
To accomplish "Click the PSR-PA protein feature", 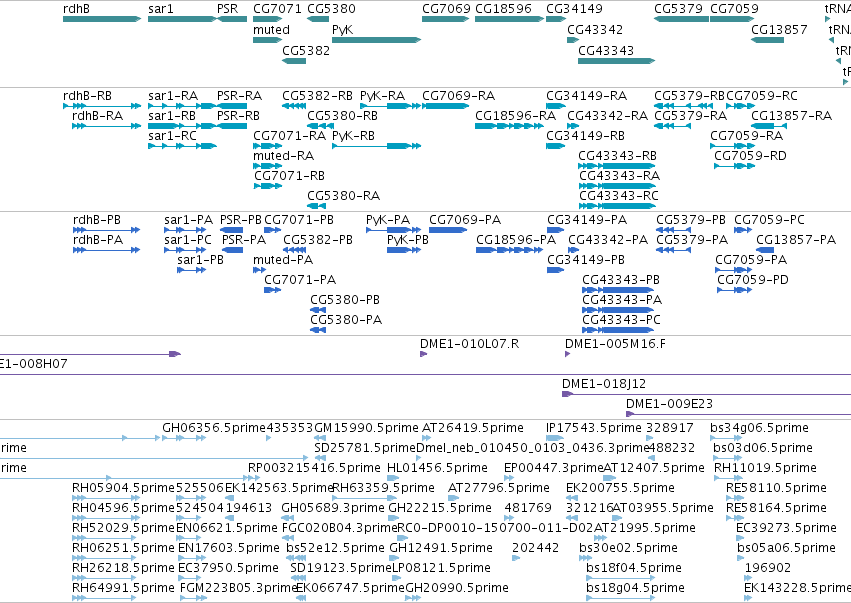I will coord(233,250).
